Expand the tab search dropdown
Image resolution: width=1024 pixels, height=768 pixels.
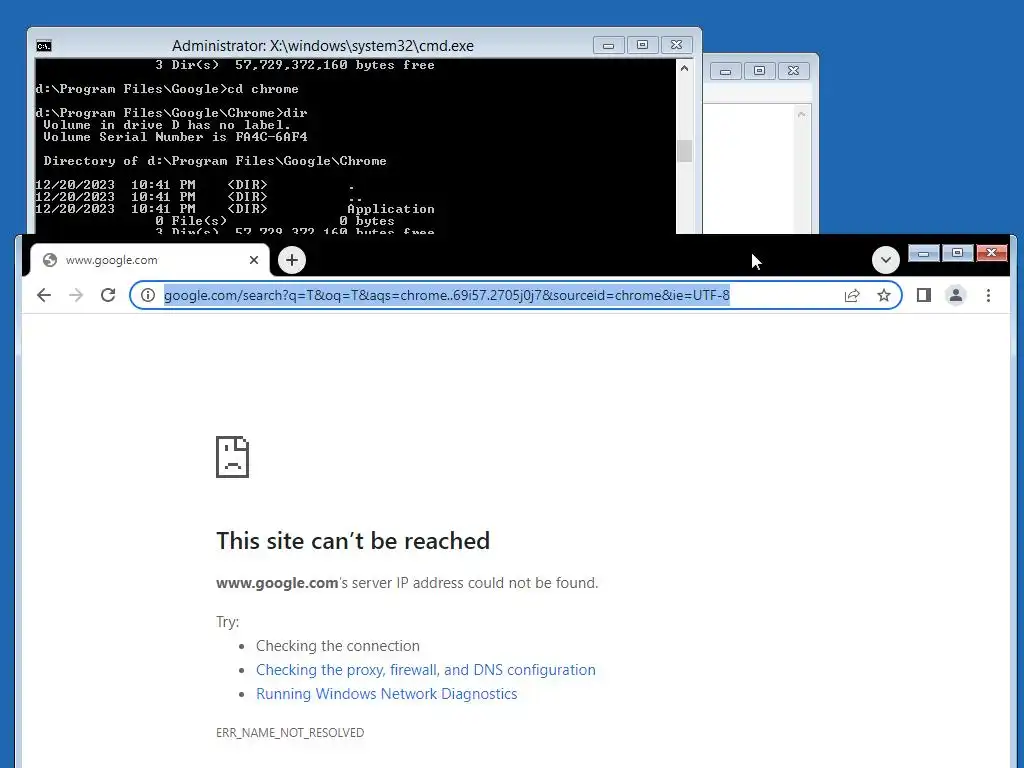click(x=886, y=260)
